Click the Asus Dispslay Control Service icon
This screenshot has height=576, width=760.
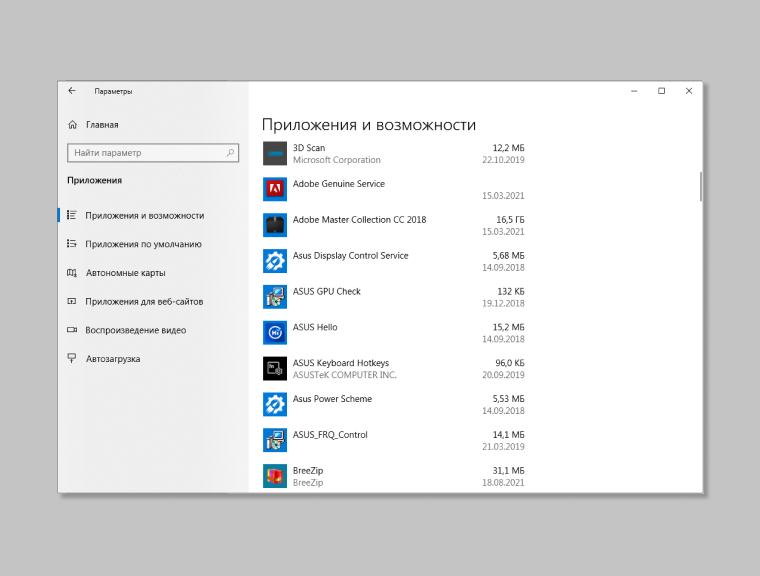275,261
